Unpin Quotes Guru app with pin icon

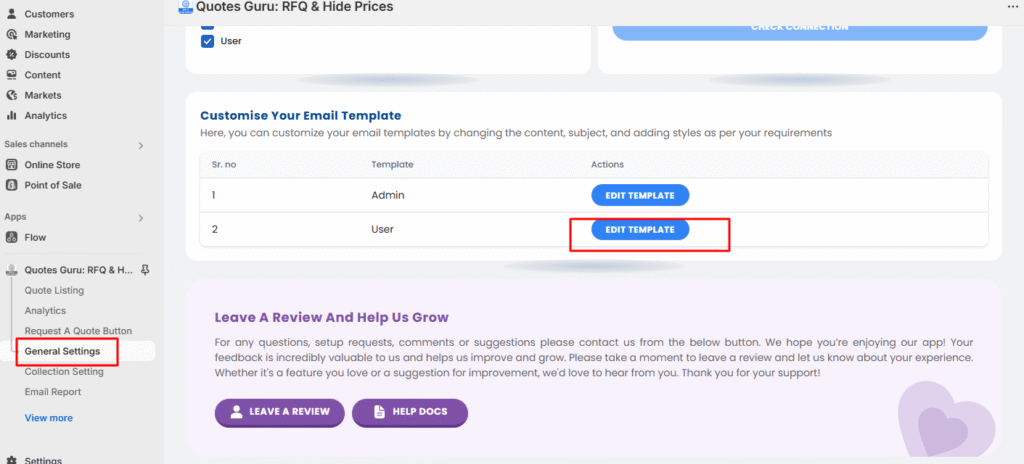[x=145, y=269]
